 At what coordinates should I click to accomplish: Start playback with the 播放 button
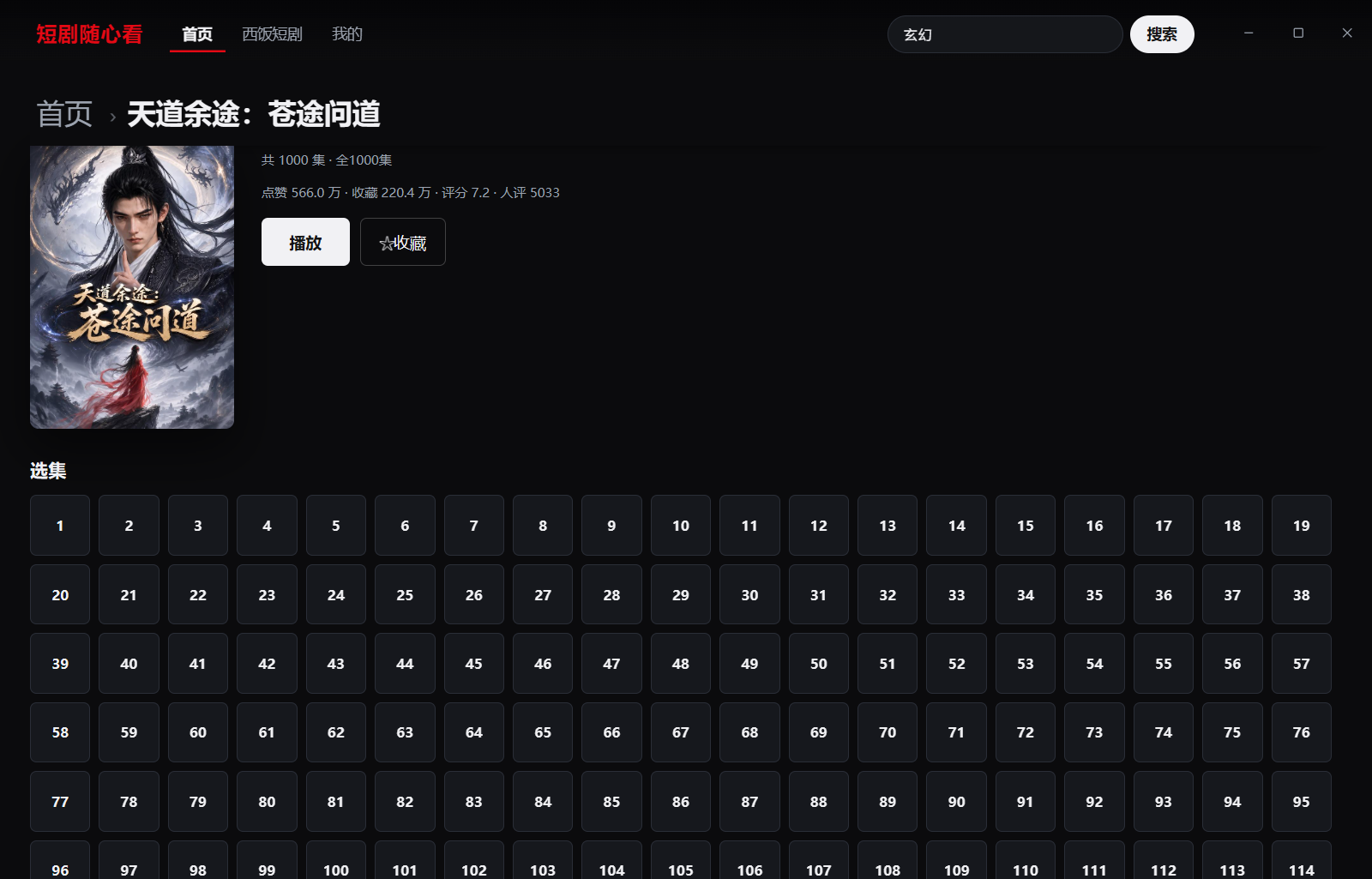pos(305,242)
